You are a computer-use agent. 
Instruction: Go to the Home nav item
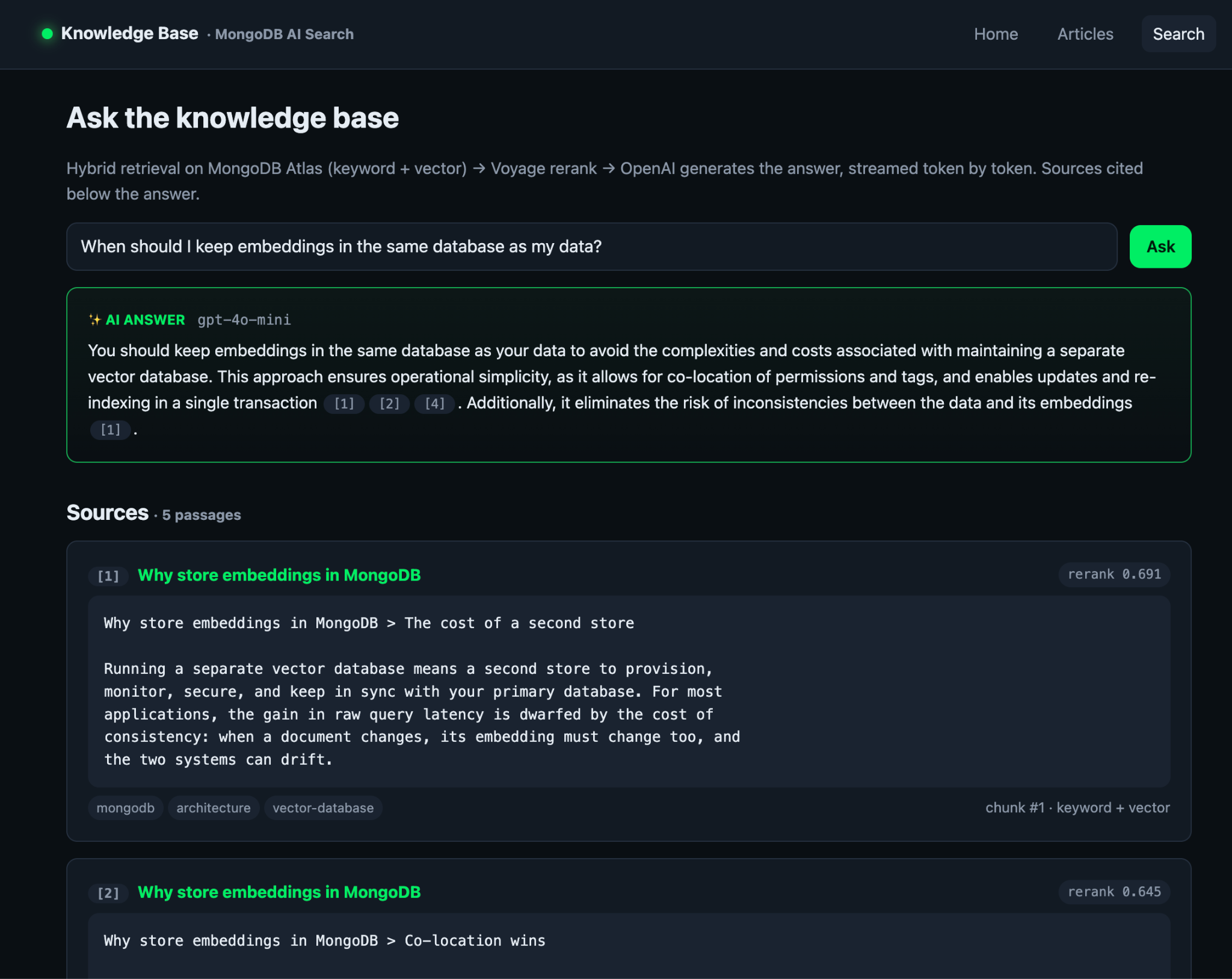(996, 34)
